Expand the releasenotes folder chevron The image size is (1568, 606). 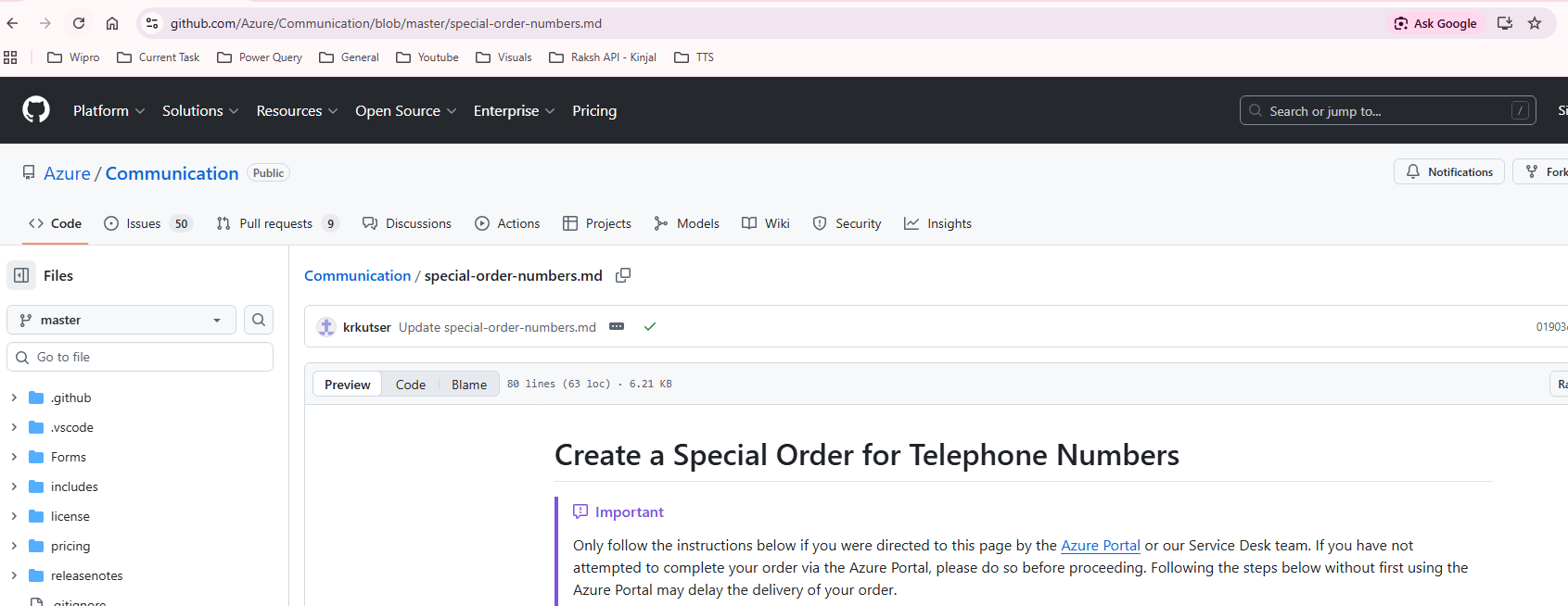(x=14, y=575)
